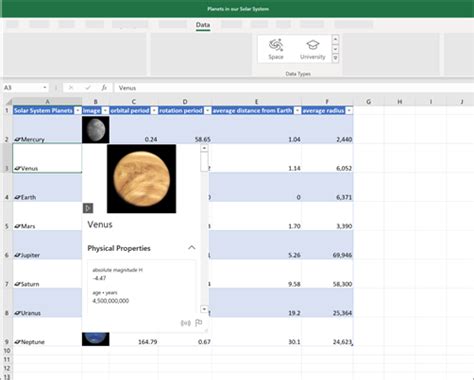Viewport: 474px width, 380px height.
Task: Click the Mercury image thumbnail
Action: (96, 130)
